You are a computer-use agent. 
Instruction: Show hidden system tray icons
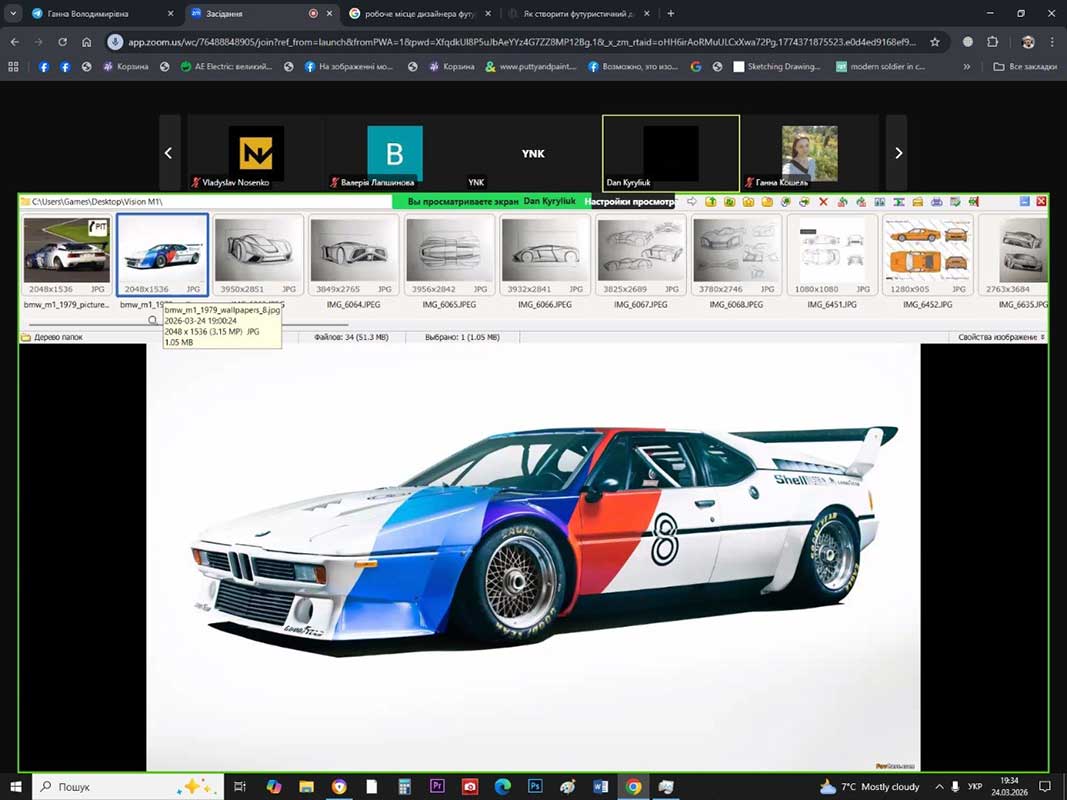(x=939, y=787)
